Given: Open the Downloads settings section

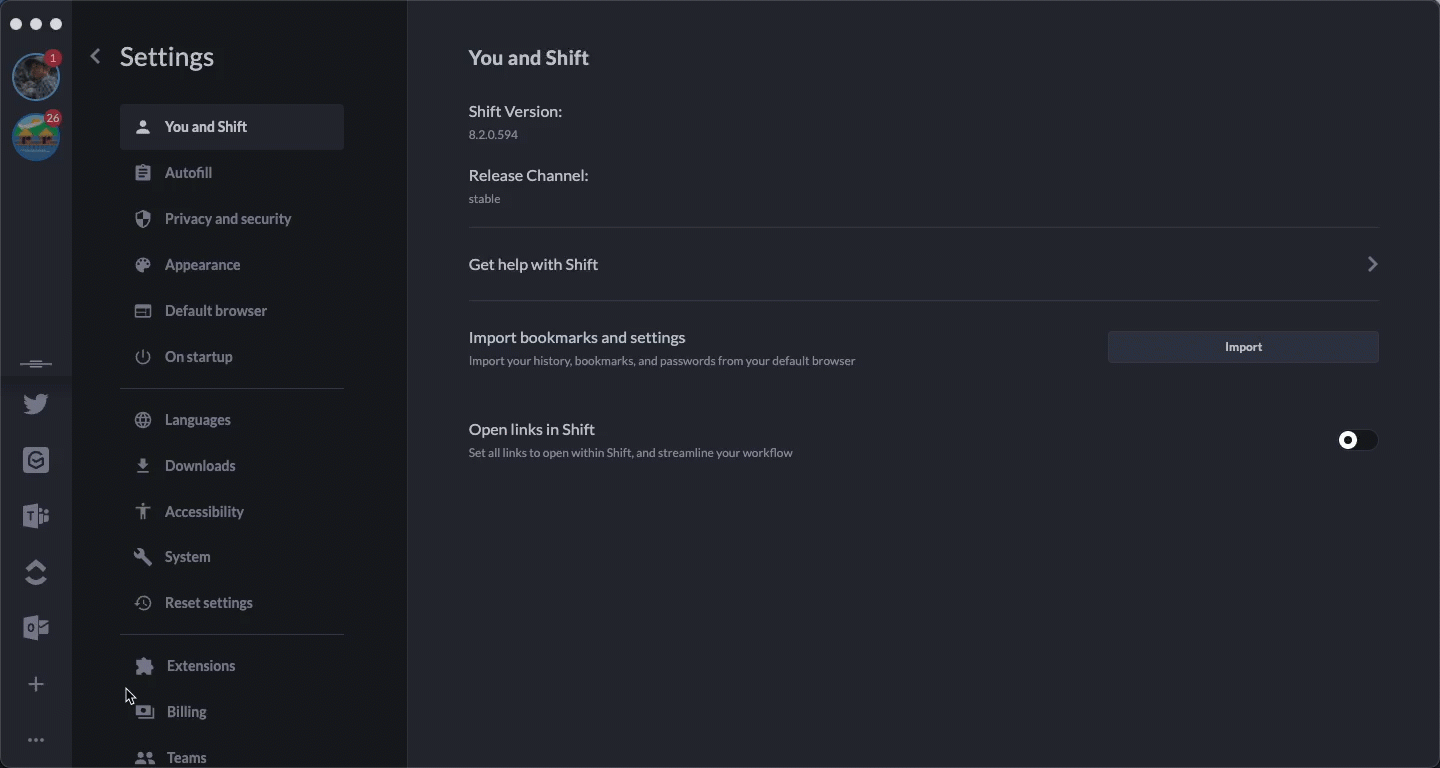Looking at the screenshot, I should coord(200,466).
